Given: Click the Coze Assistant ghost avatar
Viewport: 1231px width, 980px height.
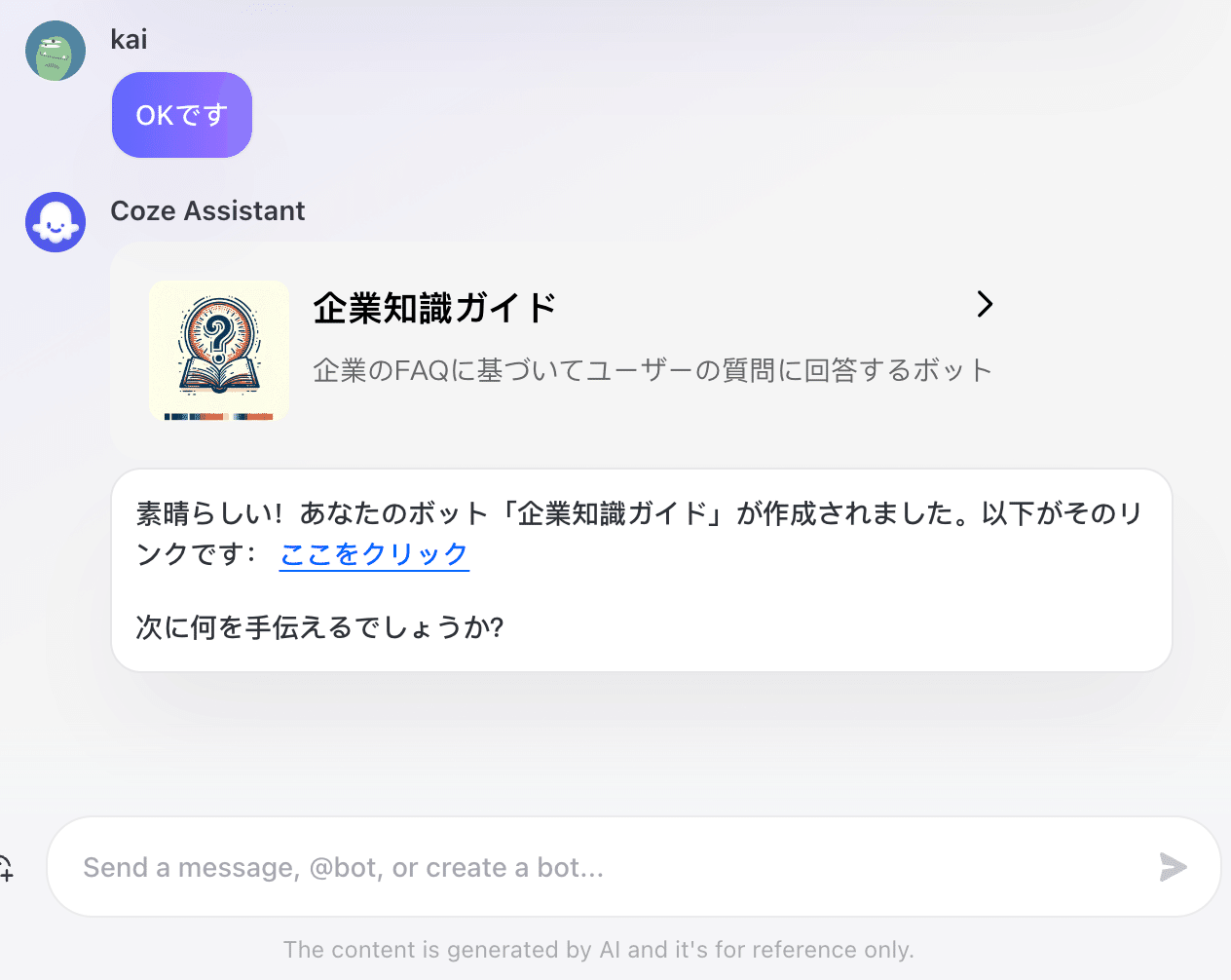Looking at the screenshot, I should [56, 222].
